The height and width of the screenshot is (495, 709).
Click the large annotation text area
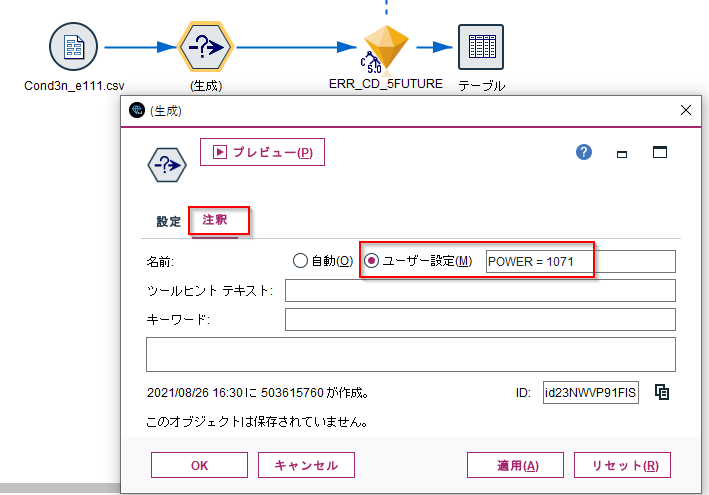411,354
